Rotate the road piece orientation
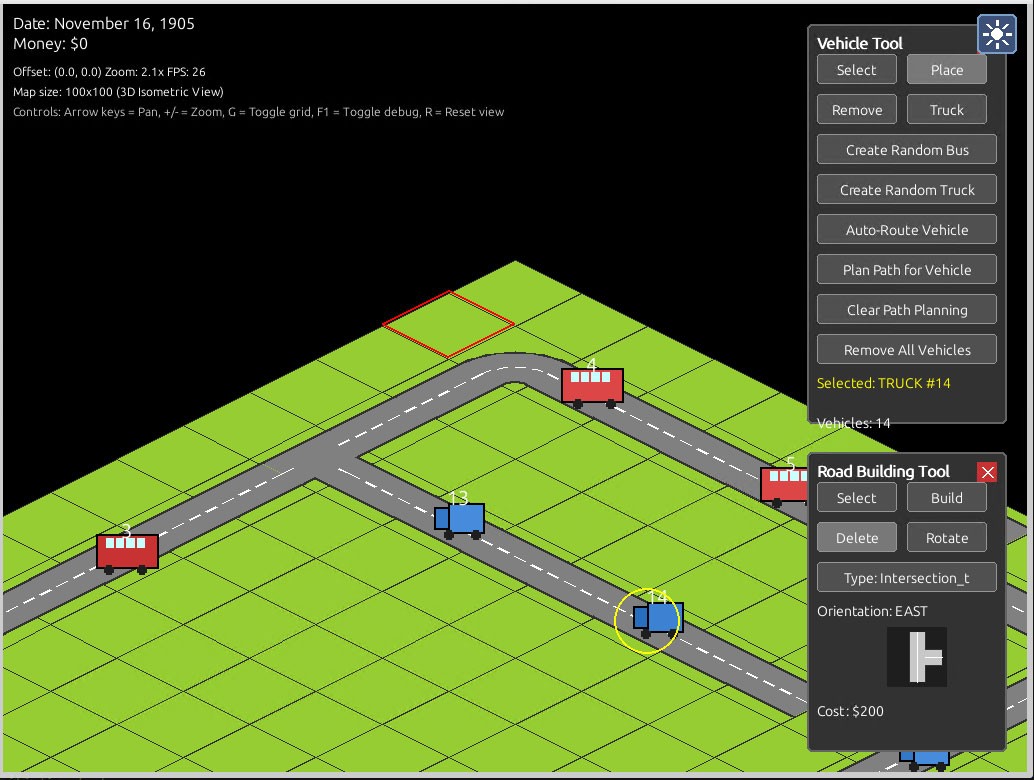The image size is (1034, 780). 946,537
